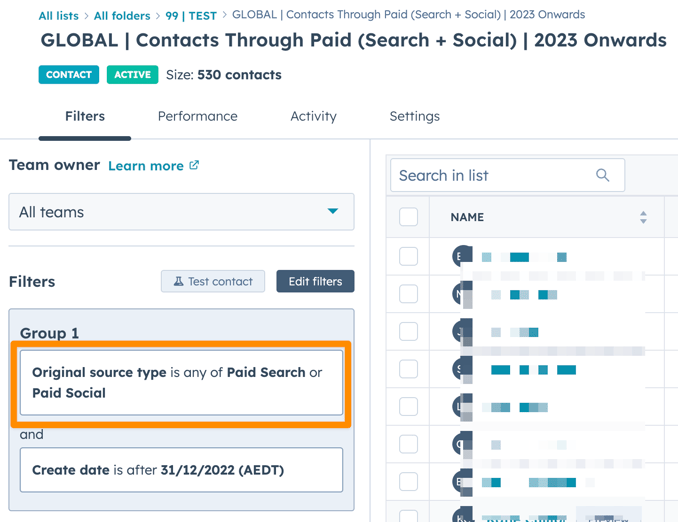Image resolution: width=678 pixels, height=522 pixels.
Task: Click the external link icon beside Learn more
Action: (194, 165)
